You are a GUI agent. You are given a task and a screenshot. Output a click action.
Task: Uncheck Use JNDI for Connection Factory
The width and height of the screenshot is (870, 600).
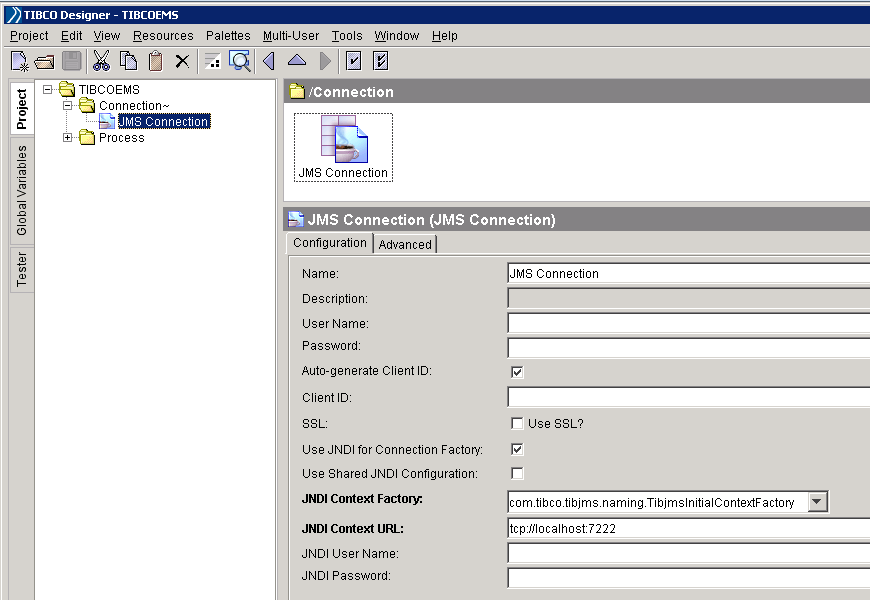point(517,449)
